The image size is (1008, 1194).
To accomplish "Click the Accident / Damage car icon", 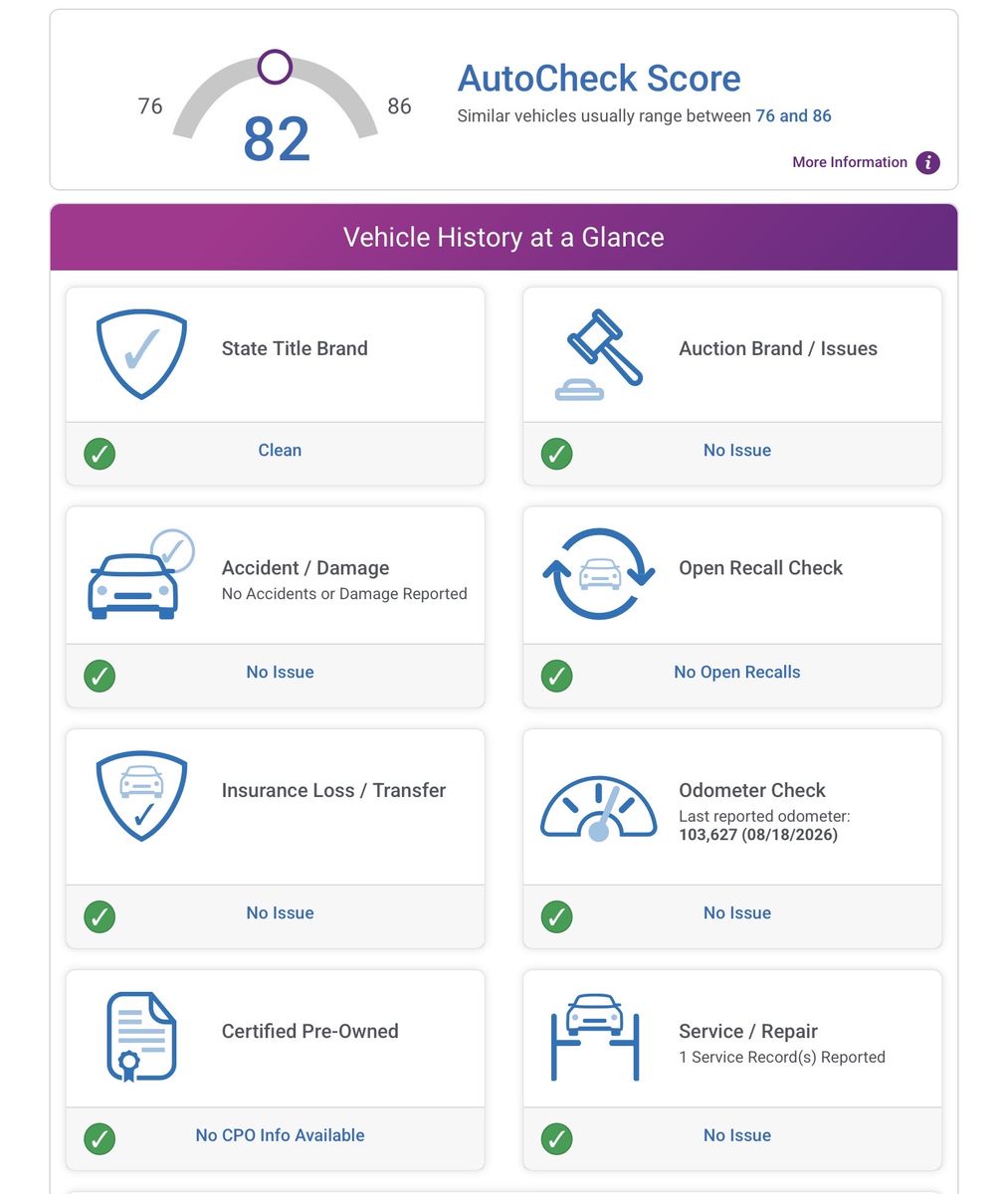I will click(141, 574).
